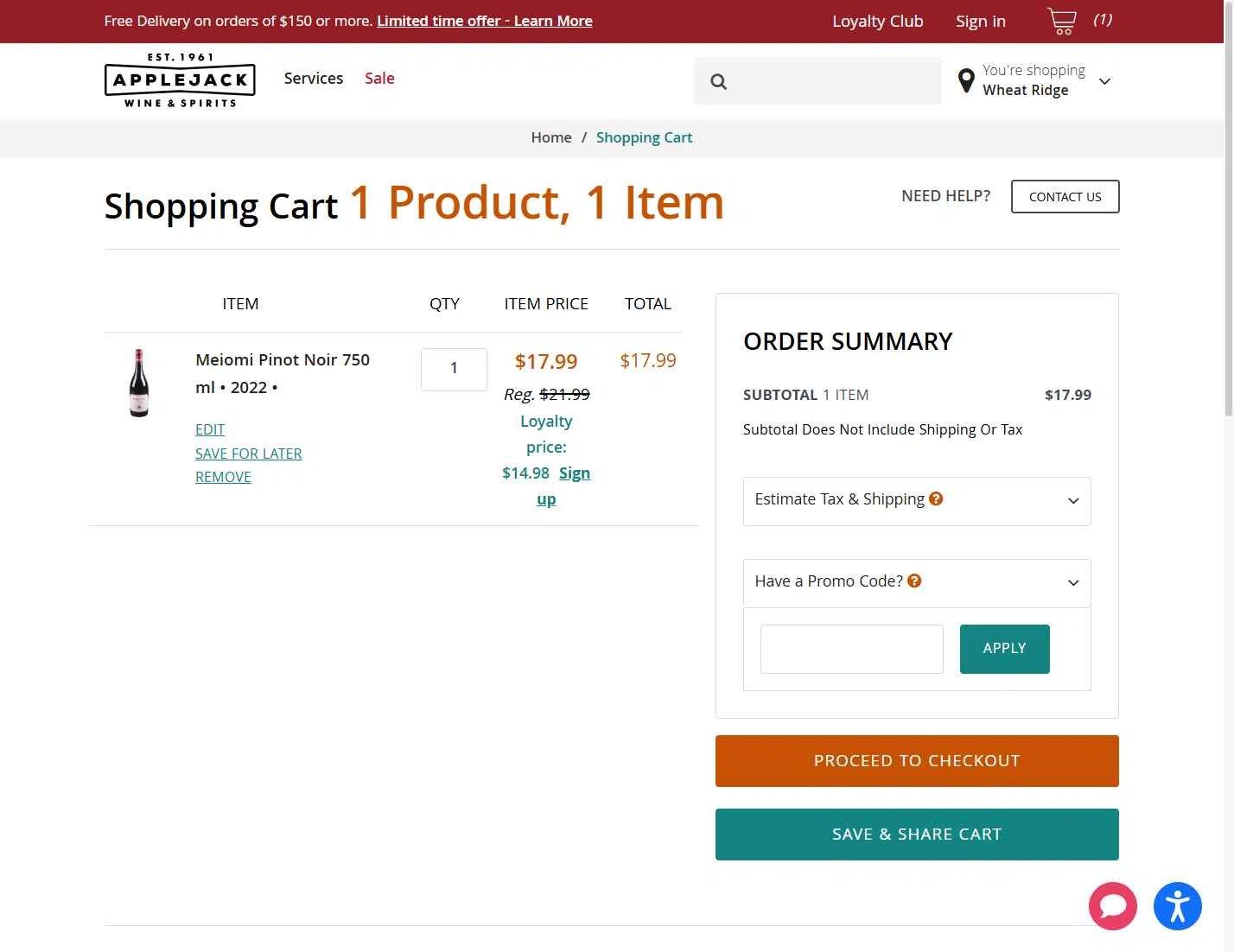Viewport: 1234px width, 952px height.
Task: Click help icon beside Have a Promo Code
Action: (914, 581)
